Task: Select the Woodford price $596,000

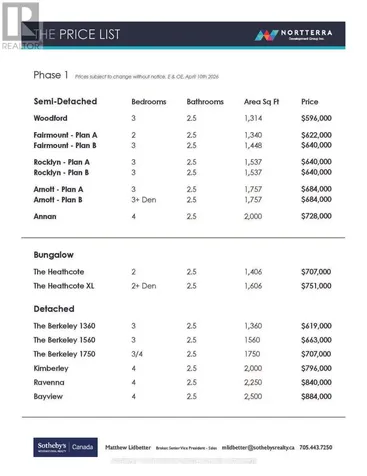Action: tap(316, 118)
